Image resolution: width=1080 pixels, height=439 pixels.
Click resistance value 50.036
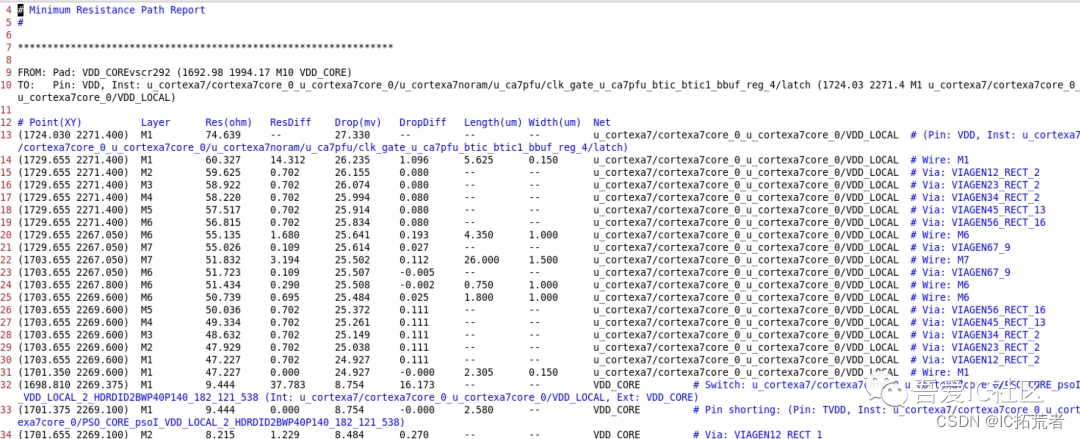pyautogui.click(x=223, y=309)
